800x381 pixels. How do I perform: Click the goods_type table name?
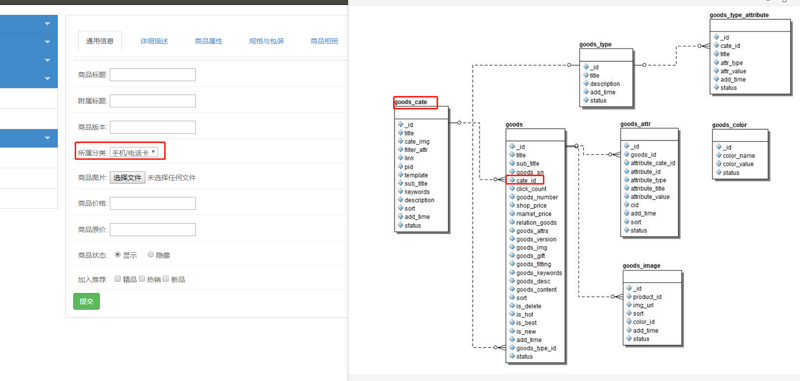point(595,44)
